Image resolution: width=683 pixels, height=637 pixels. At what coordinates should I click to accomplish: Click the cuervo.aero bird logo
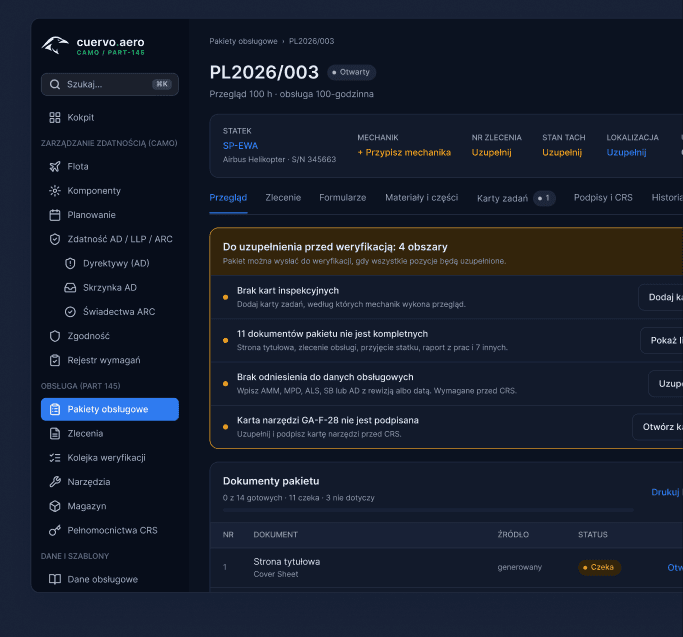(55, 45)
